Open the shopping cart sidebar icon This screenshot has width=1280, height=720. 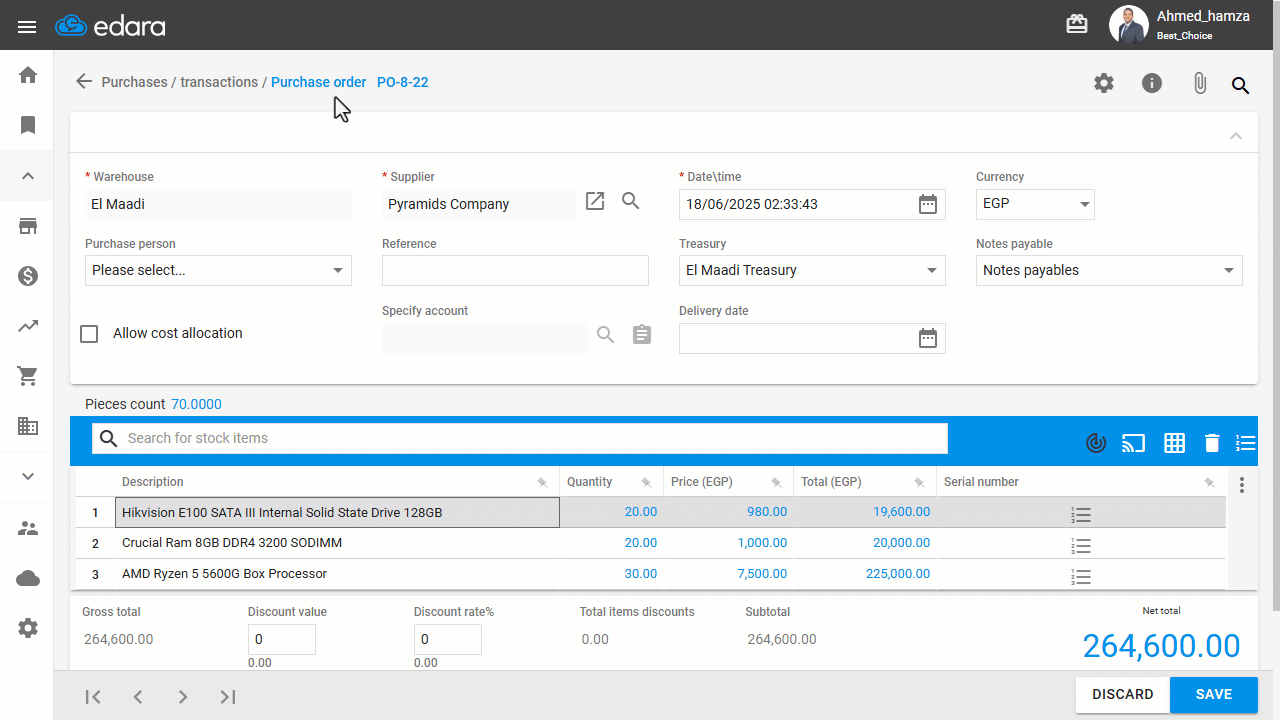[x=28, y=376]
